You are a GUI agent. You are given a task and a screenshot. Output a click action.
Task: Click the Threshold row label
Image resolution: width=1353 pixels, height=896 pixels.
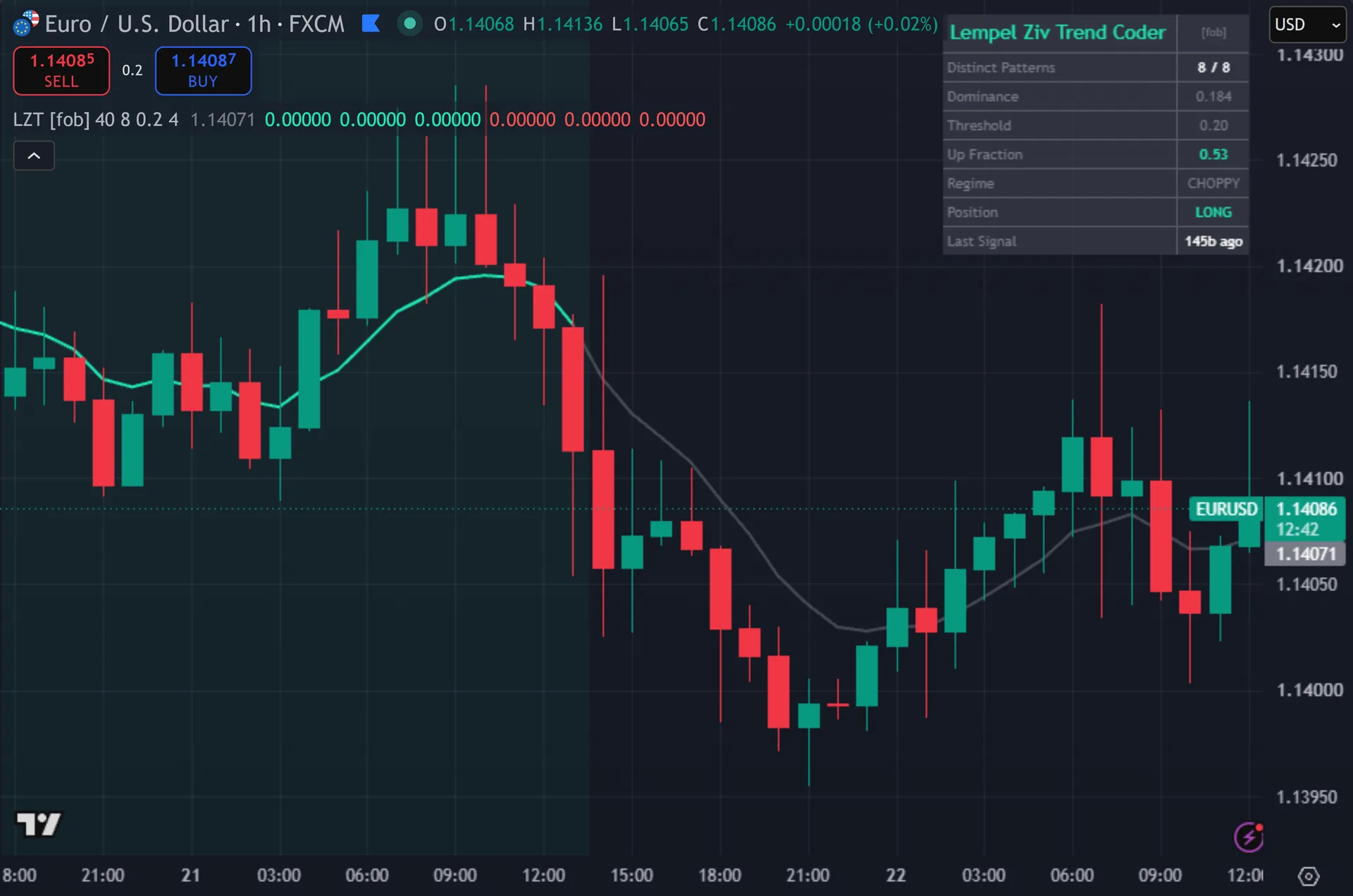979,125
